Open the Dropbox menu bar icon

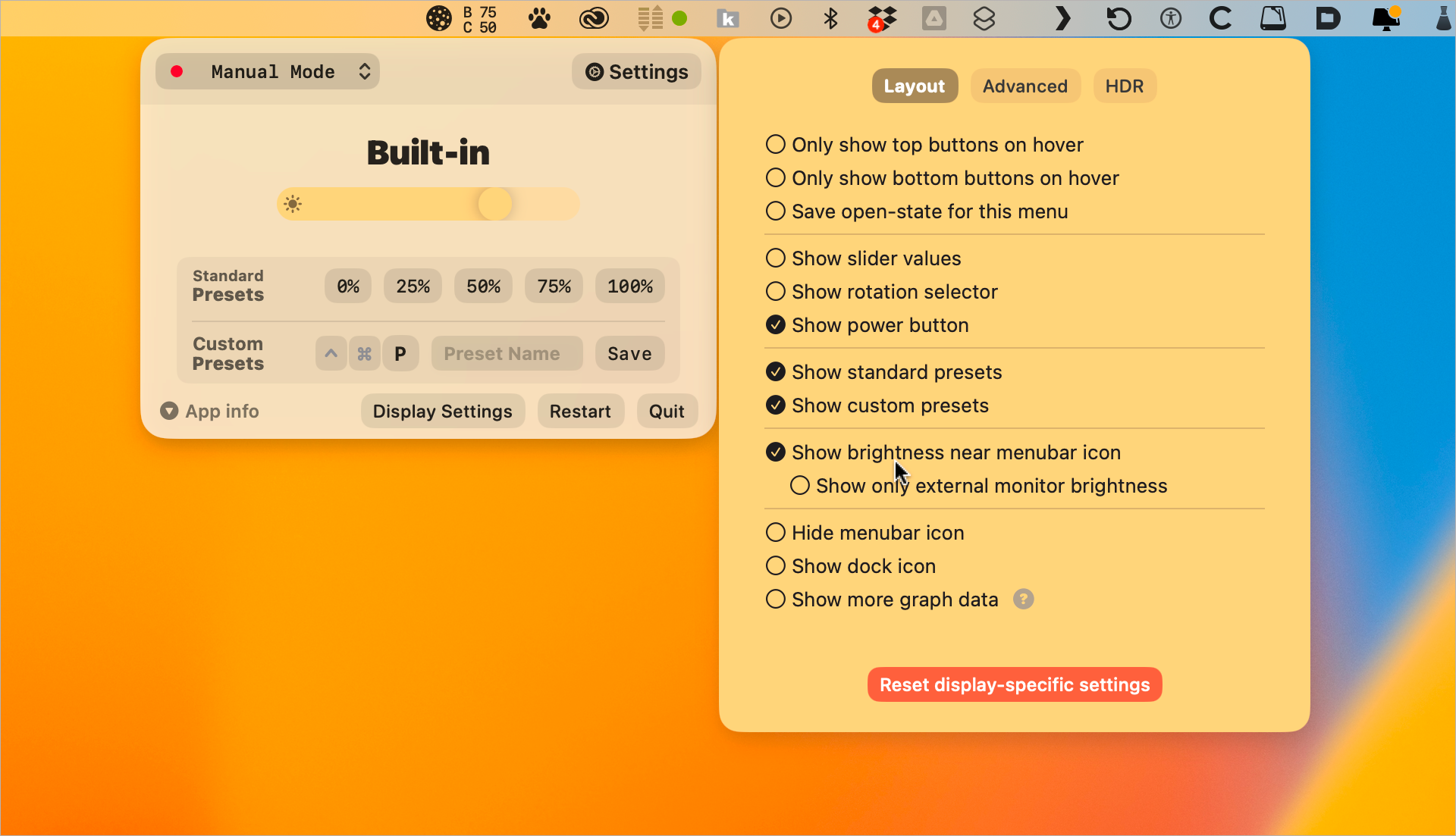882,18
